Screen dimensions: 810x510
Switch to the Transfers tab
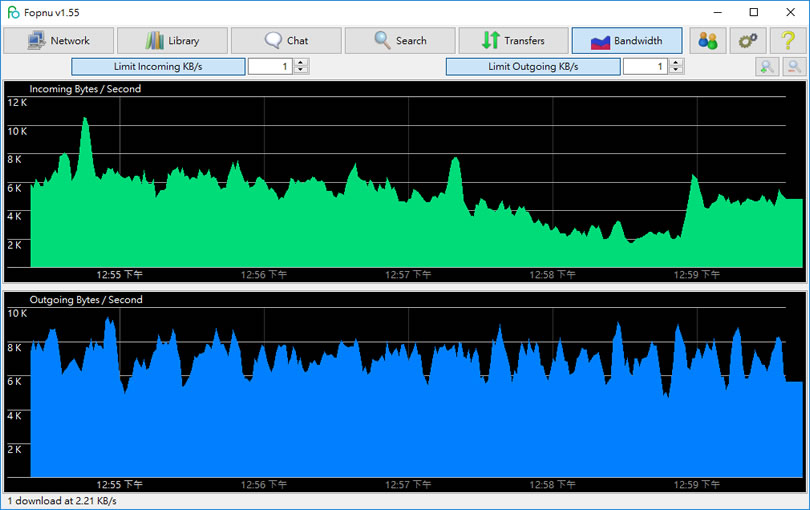pos(513,40)
